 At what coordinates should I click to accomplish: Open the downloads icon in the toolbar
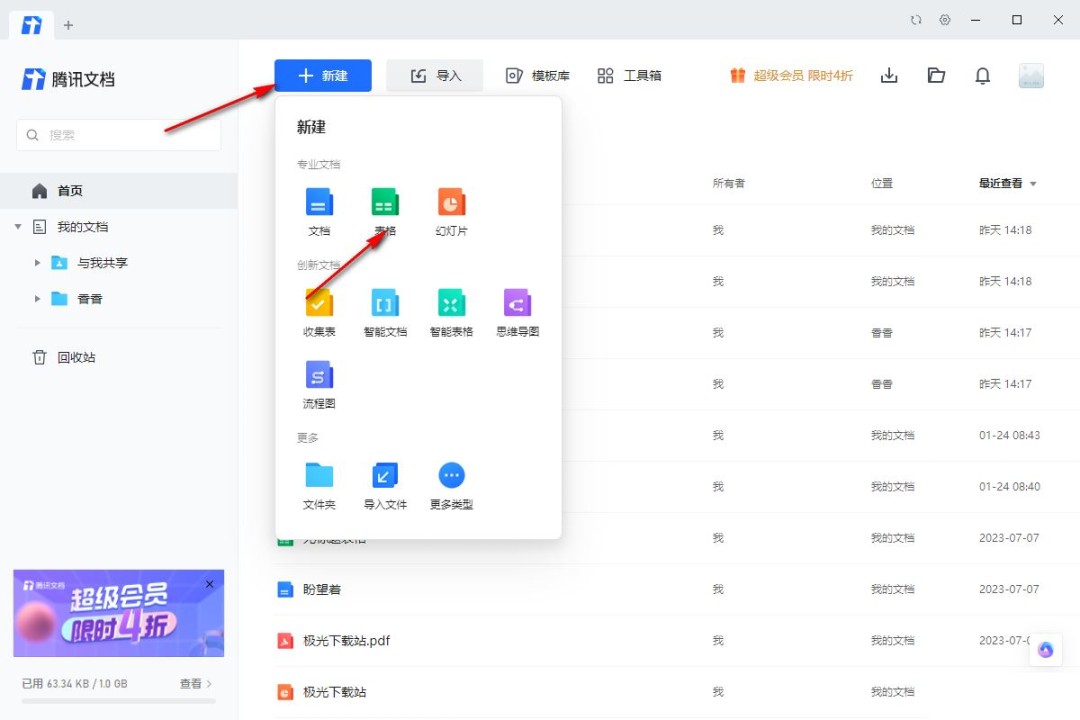(889, 75)
